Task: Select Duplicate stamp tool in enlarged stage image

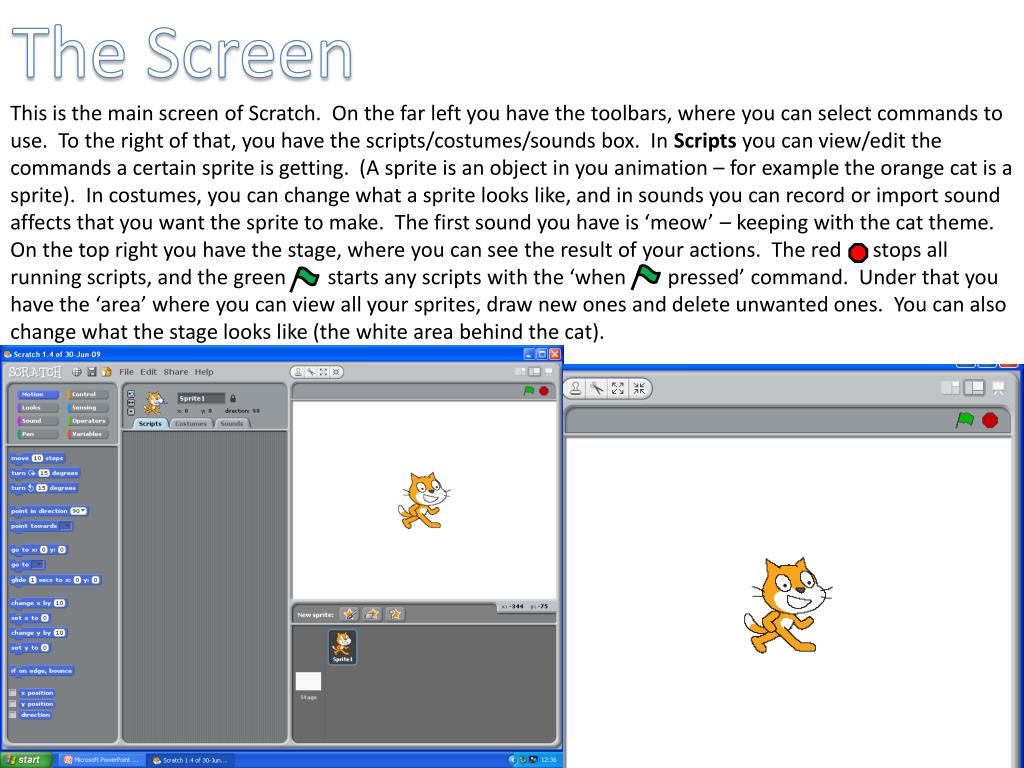Action: [576, 389]
